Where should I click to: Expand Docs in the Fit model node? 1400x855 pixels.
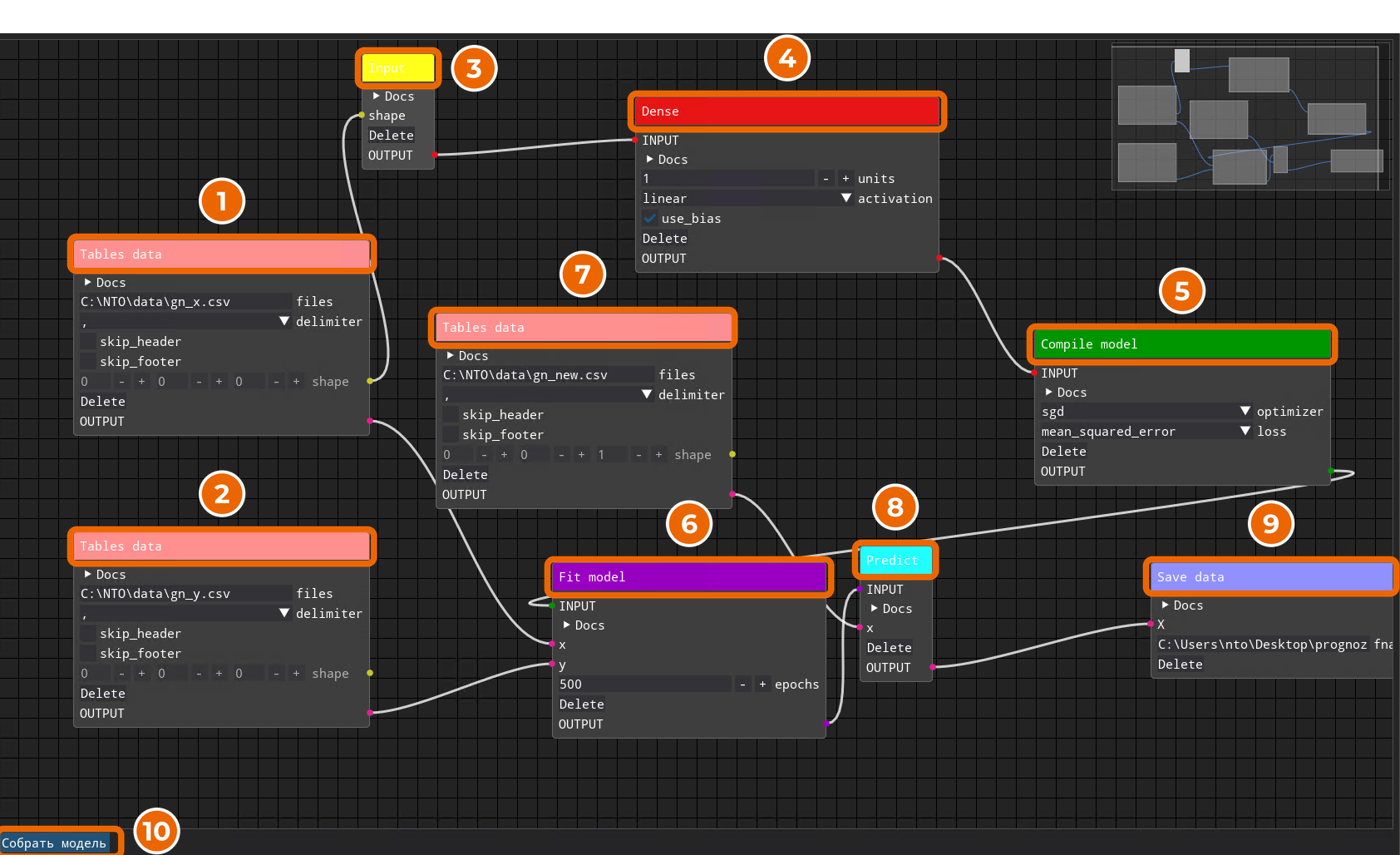tap(584, 625)
